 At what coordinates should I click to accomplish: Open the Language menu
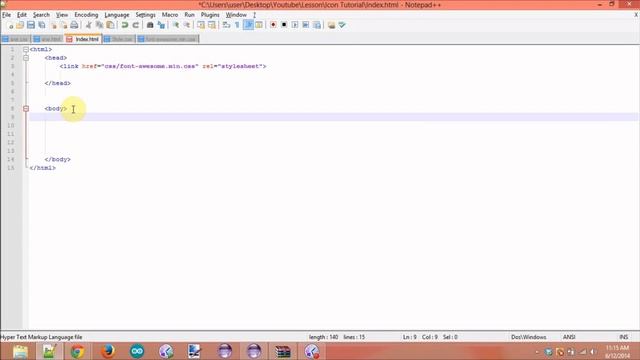point(117,15)
